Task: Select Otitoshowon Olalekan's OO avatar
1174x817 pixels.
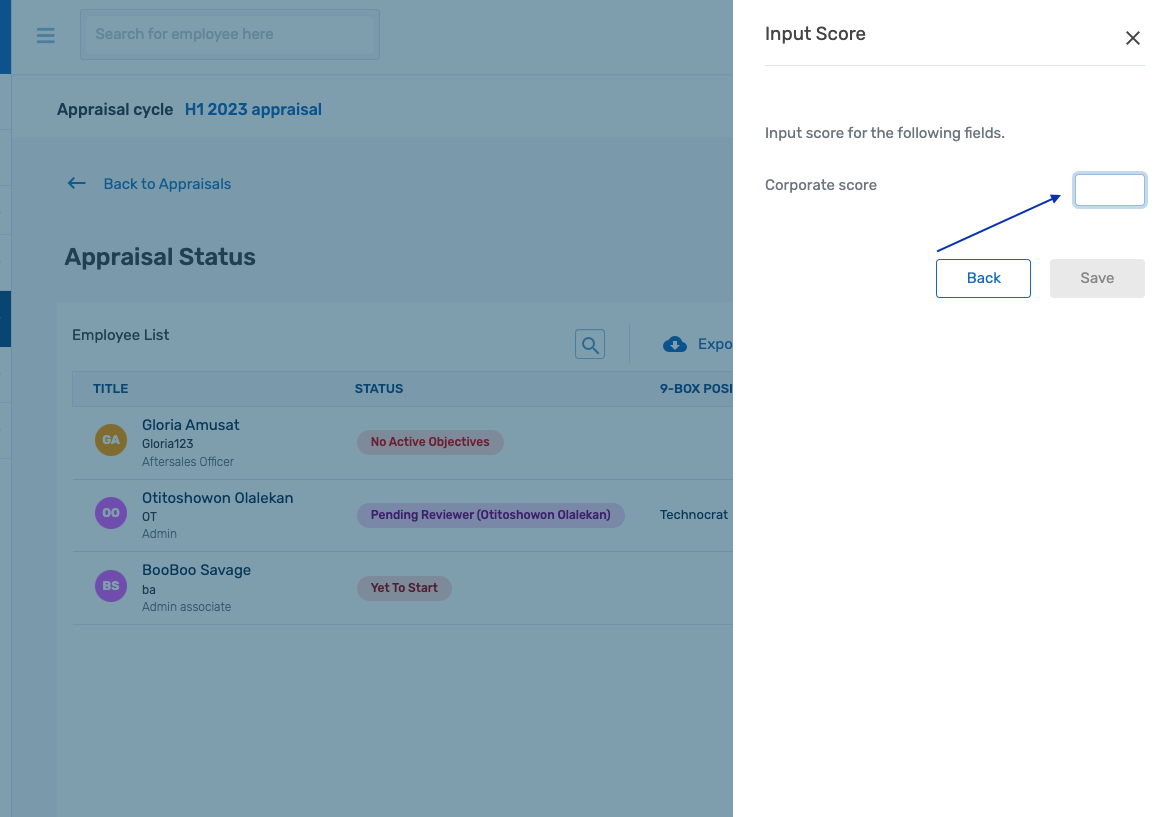Action: point(110,513)
